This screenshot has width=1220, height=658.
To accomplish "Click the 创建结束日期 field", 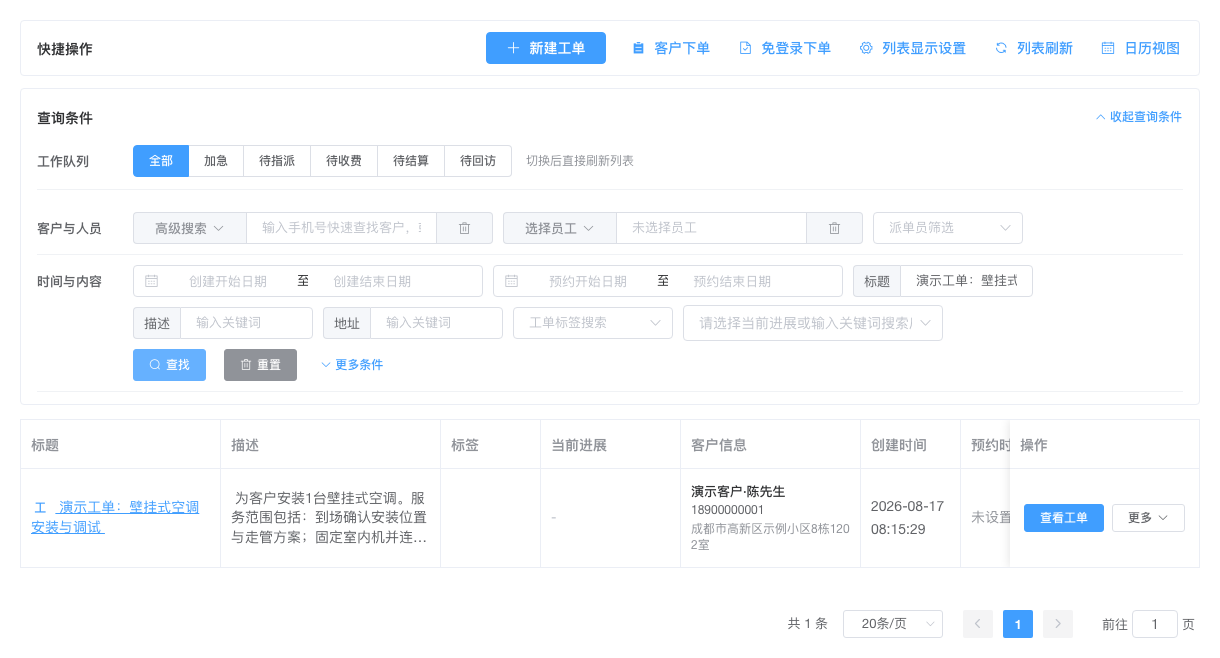I will click(x=372, y=281).
